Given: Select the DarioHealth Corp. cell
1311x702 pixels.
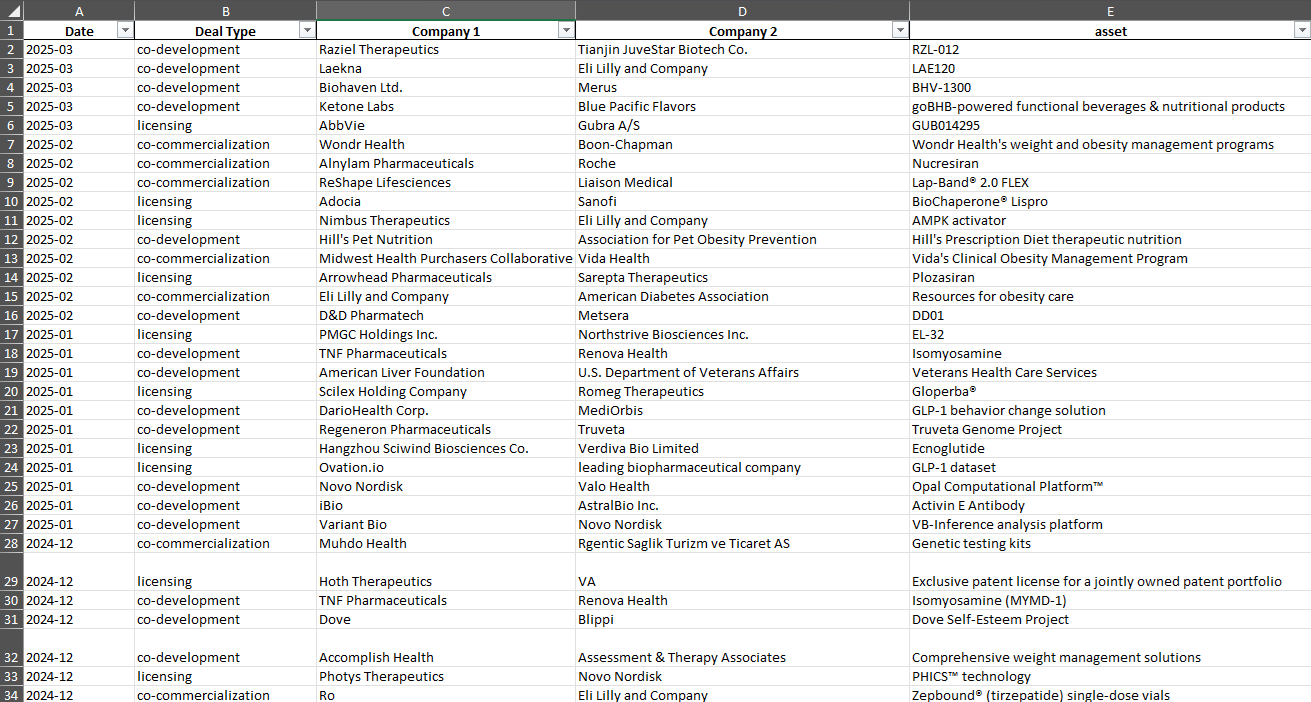Looking at the screenshot, I should [x=446, y=411].
